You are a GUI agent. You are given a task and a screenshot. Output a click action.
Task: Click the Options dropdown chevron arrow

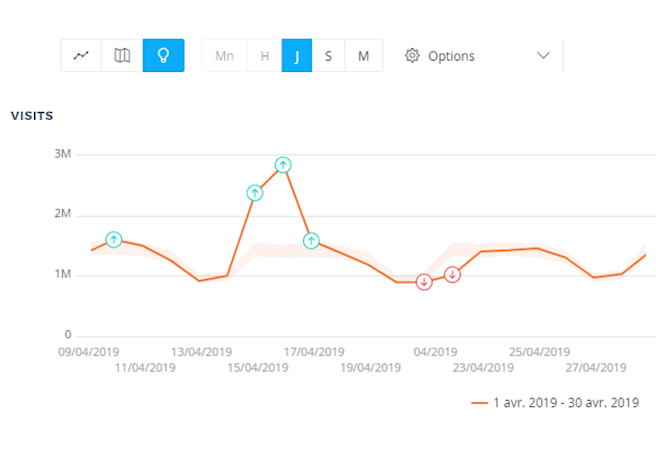(543, 56)
